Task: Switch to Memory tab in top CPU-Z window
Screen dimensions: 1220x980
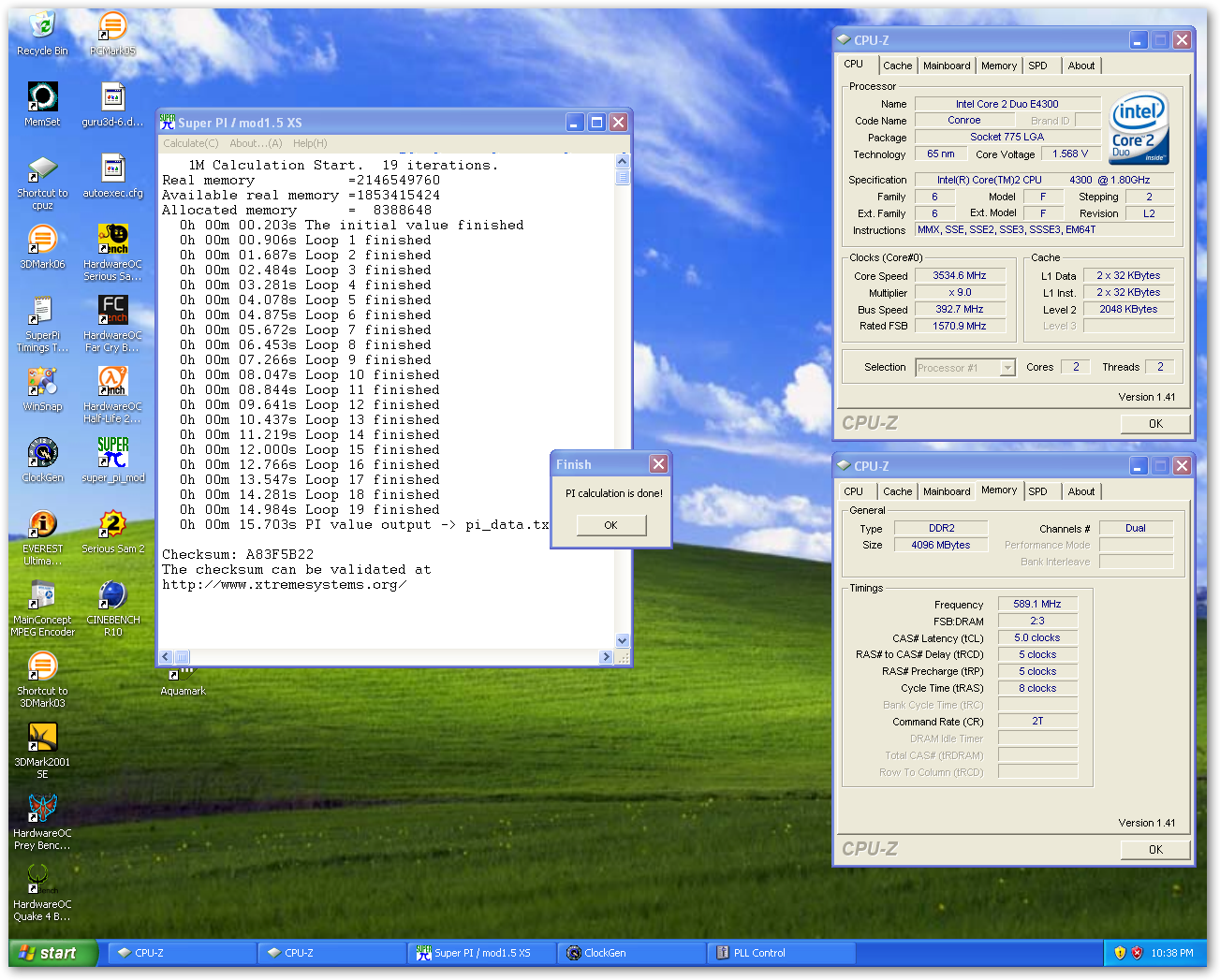Action: [x=999, y=66]
